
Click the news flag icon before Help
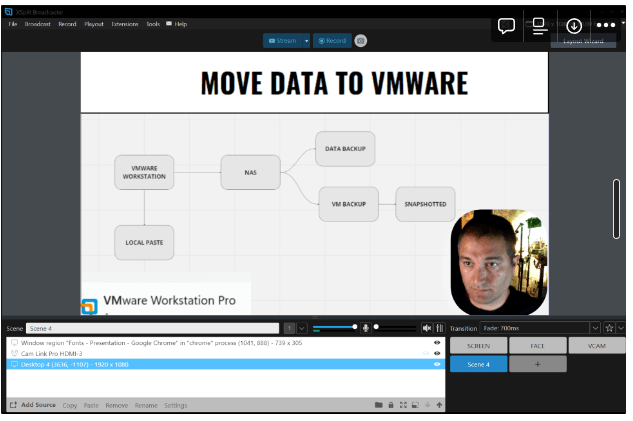tap(169, 23)
